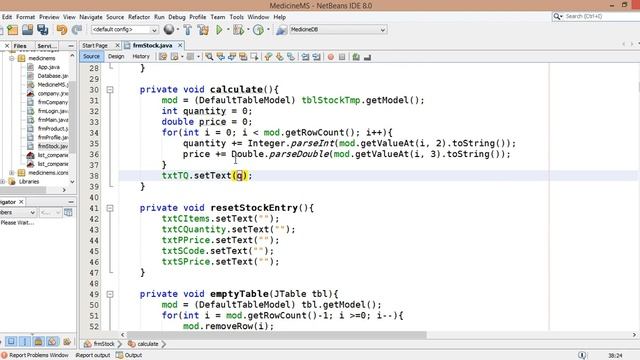The width and height of the screenshot is (640, 360).
Task: Toggle Show Non-Public Members filter
Action: click(38, 341)
